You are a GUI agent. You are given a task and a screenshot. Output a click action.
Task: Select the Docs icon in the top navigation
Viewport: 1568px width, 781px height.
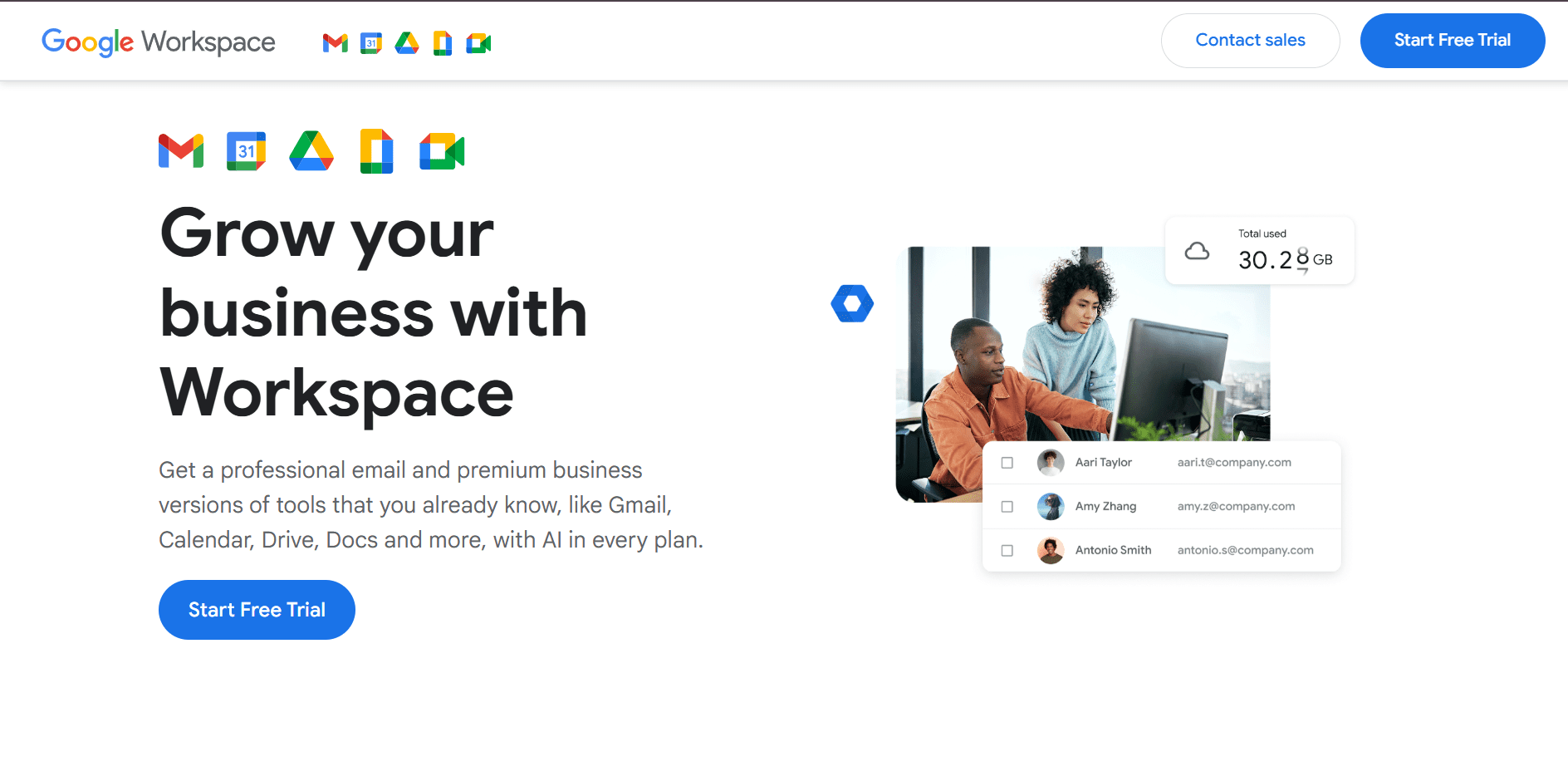point(443,43)
